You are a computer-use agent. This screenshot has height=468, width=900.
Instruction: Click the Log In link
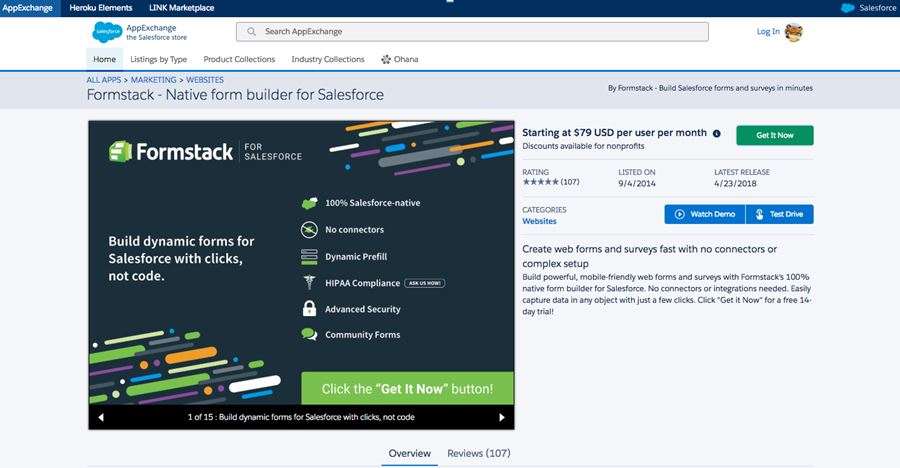click(x=768, y=32)
